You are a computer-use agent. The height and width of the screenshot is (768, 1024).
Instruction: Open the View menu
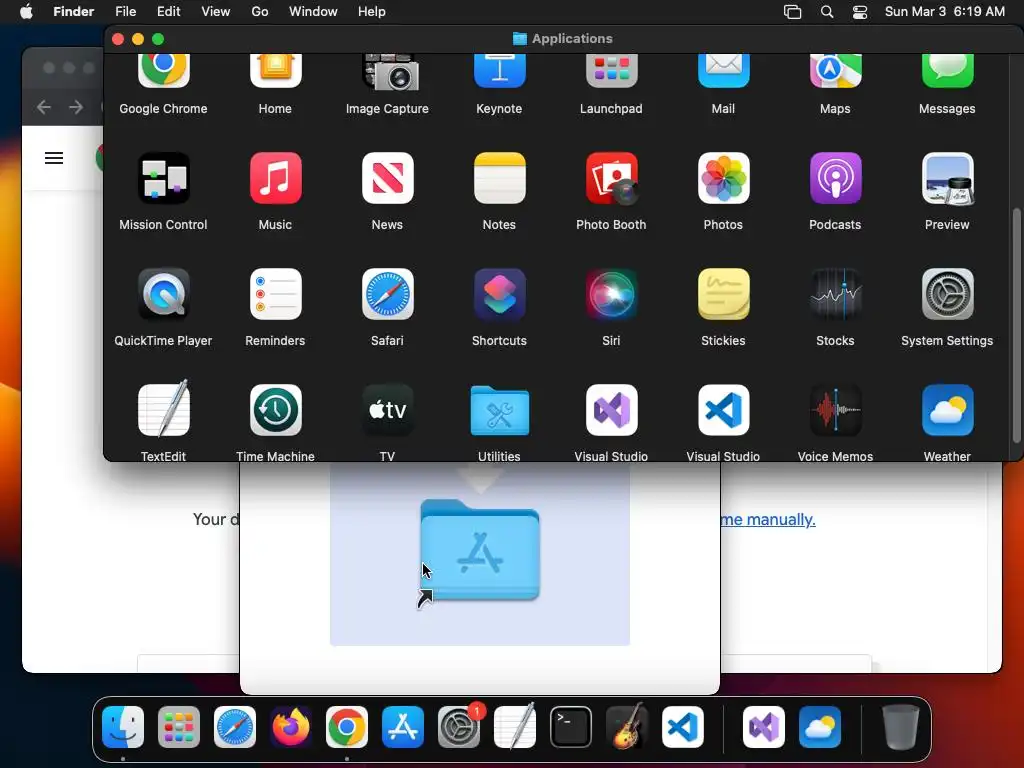(x=216, y=12)
